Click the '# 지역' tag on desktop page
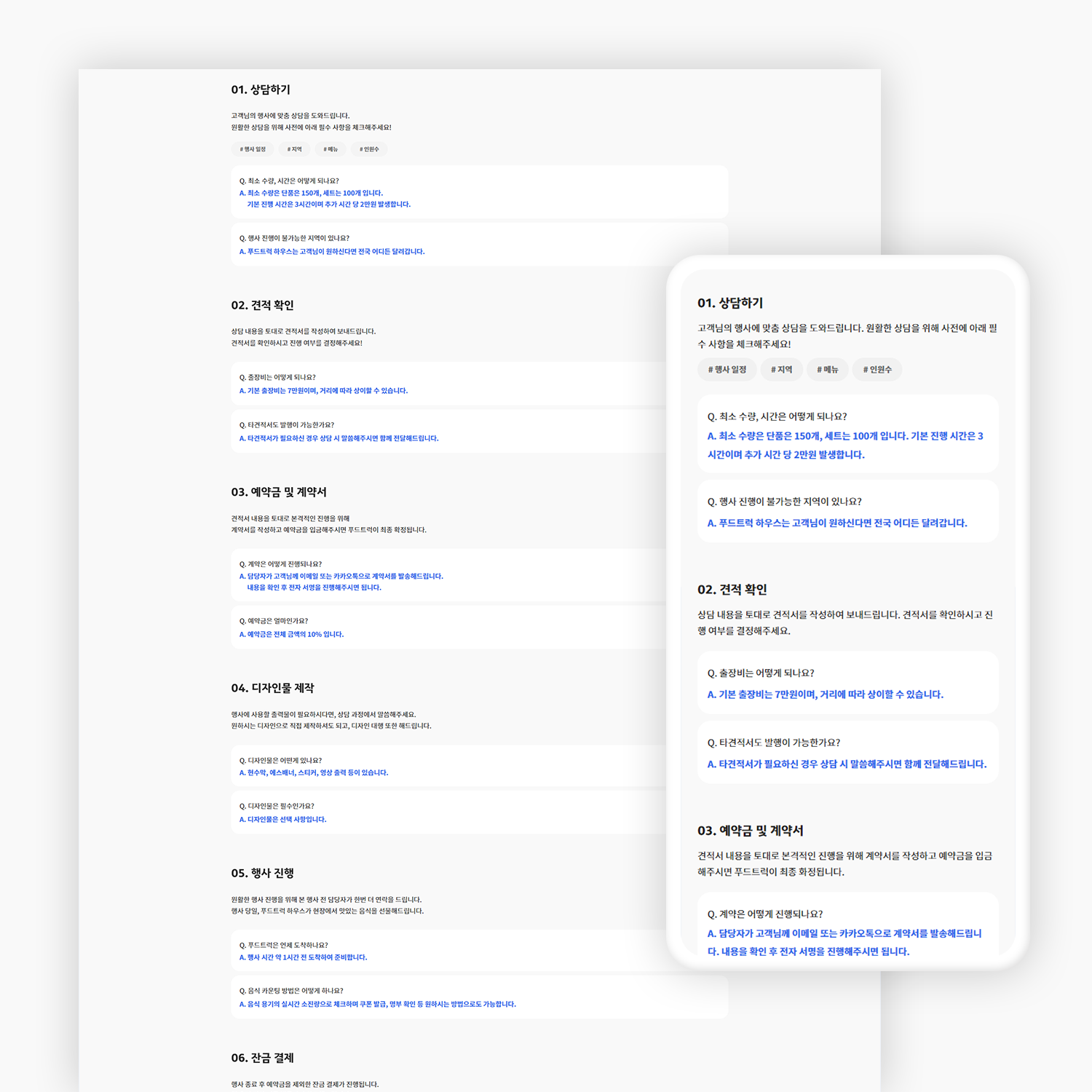 pos(294,149)
